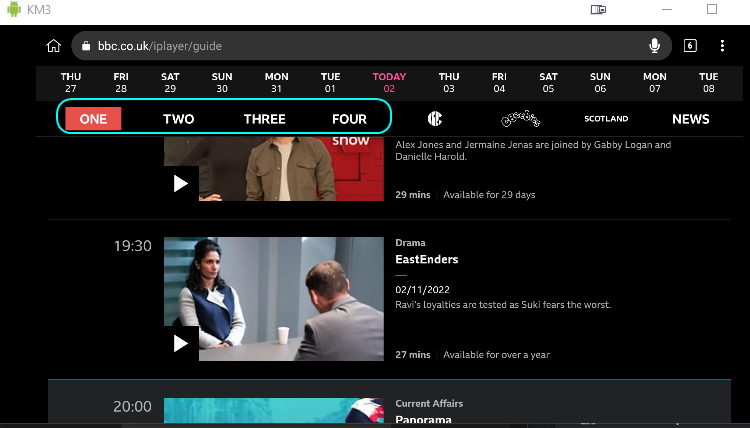Click 'Available for 29 days' text
Image resolution: width=750 pixels, height=428 pixels.
pos(489,195)
